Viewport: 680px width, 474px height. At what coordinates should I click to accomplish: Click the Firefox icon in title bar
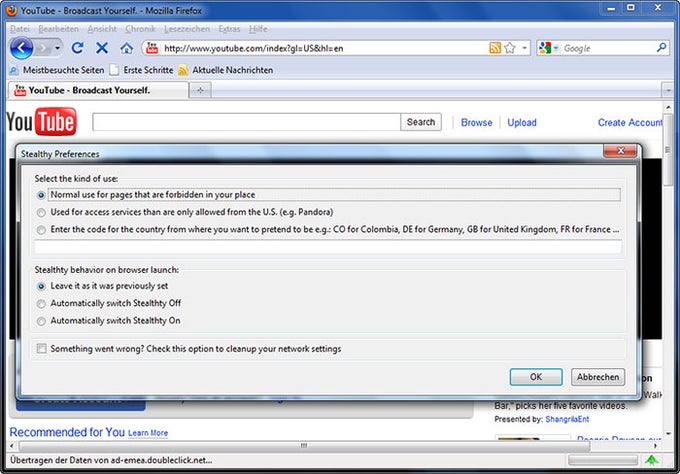click(12, 10)
